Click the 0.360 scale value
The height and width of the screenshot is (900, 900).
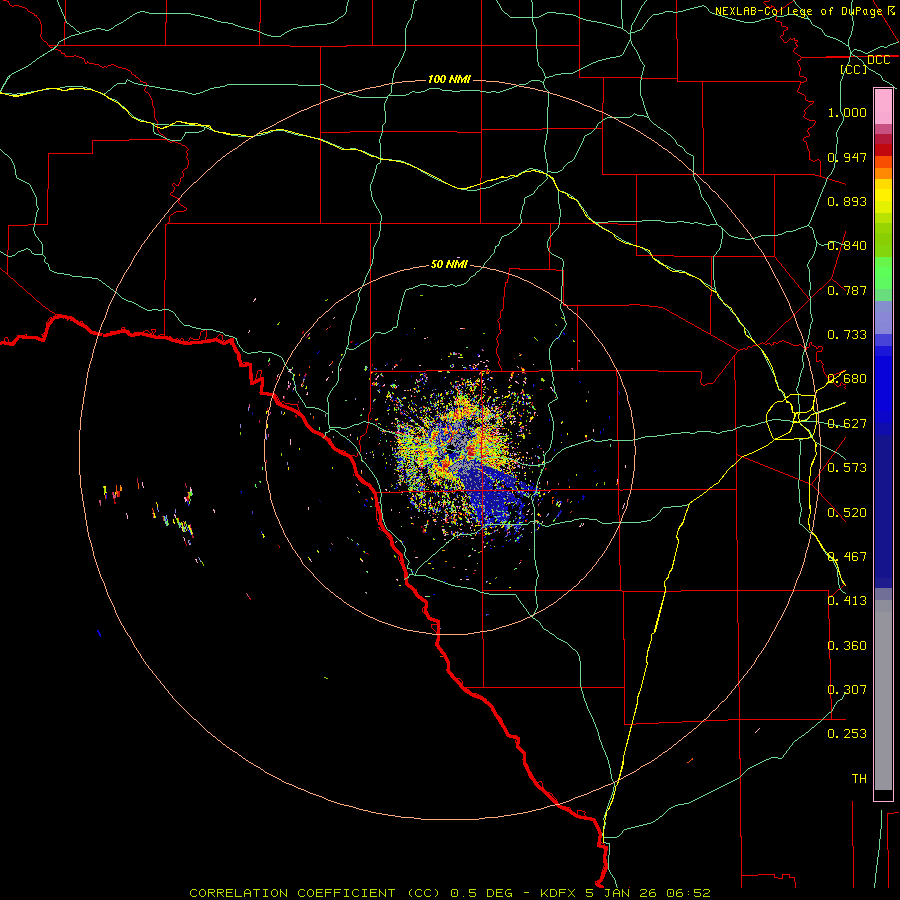pyautogui.click(x=847, y=646)
